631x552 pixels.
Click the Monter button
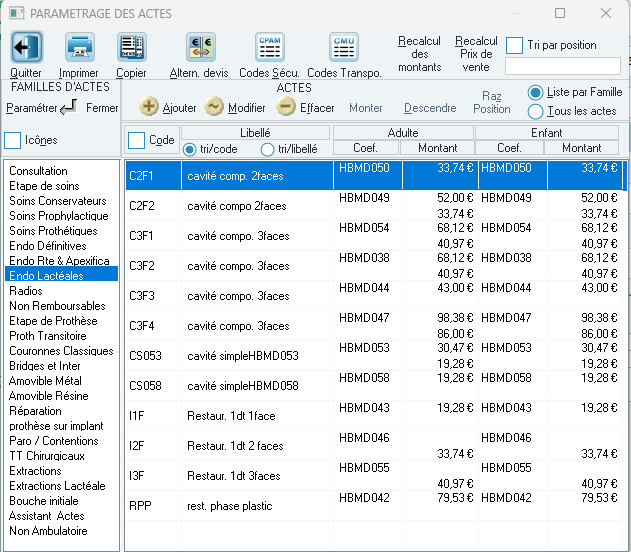(x=365, y=108)
